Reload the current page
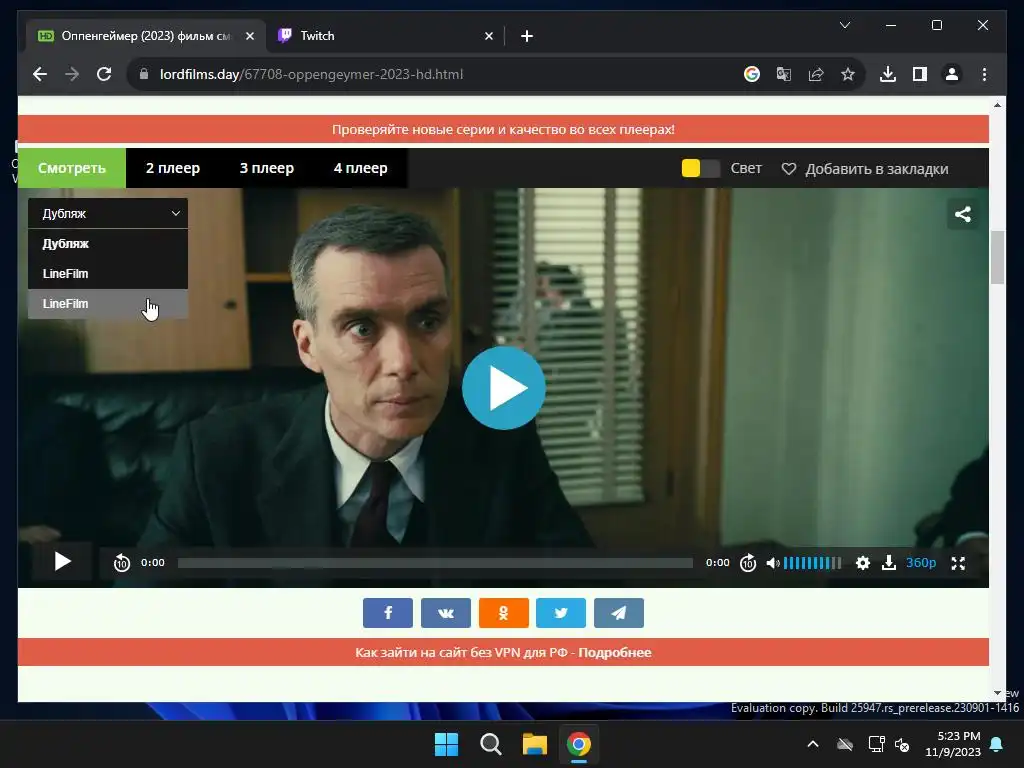 104,74
